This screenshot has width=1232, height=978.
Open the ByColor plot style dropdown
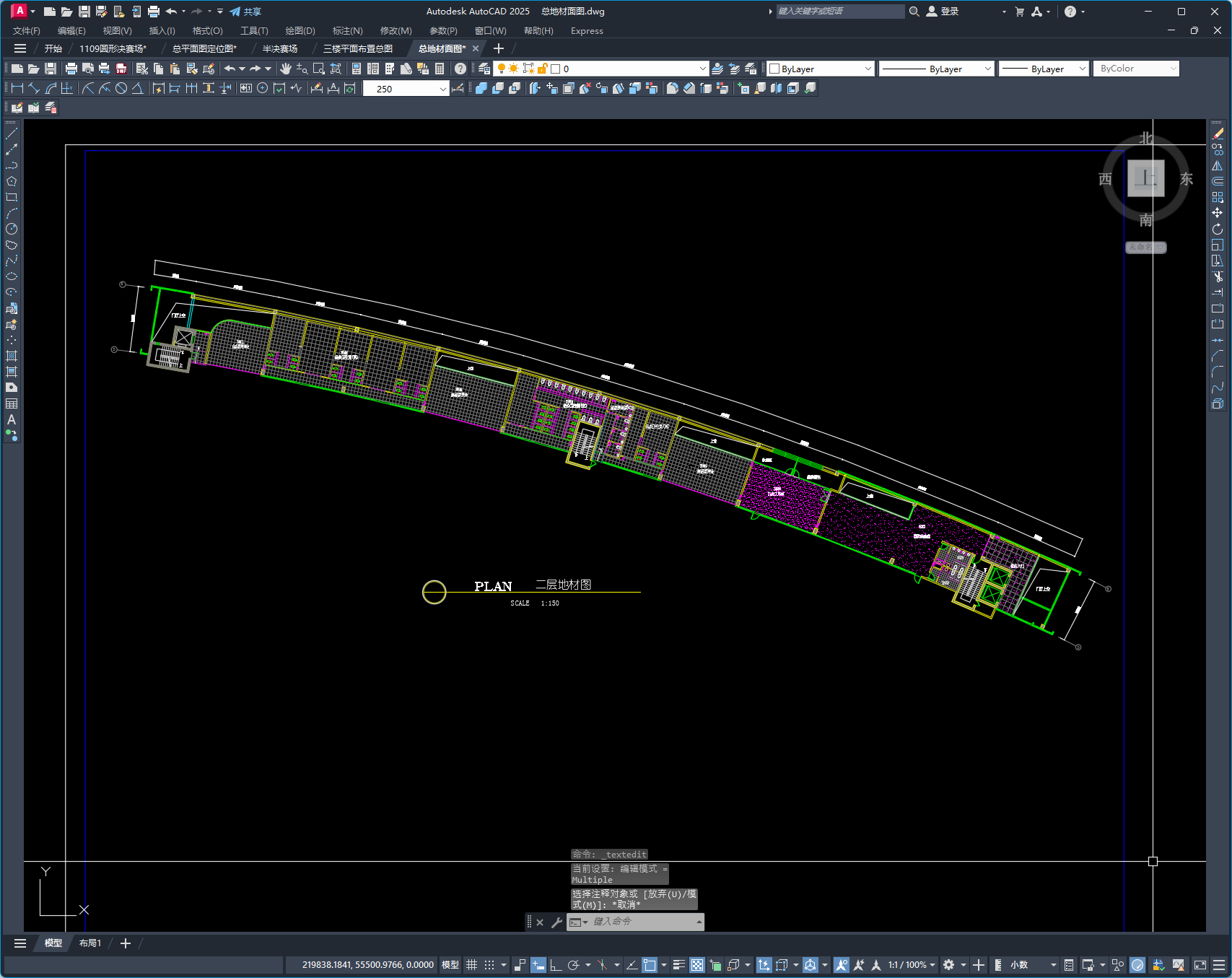click(1136, 69)
